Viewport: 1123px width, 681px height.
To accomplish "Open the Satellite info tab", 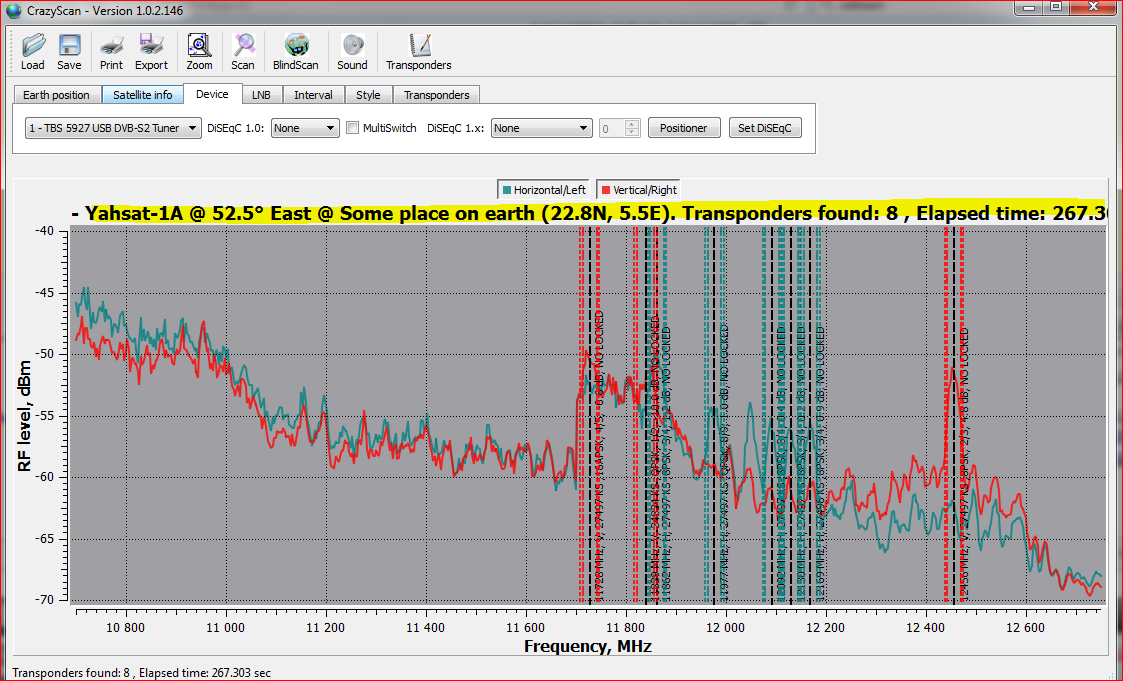I will [x=142, y=95].
